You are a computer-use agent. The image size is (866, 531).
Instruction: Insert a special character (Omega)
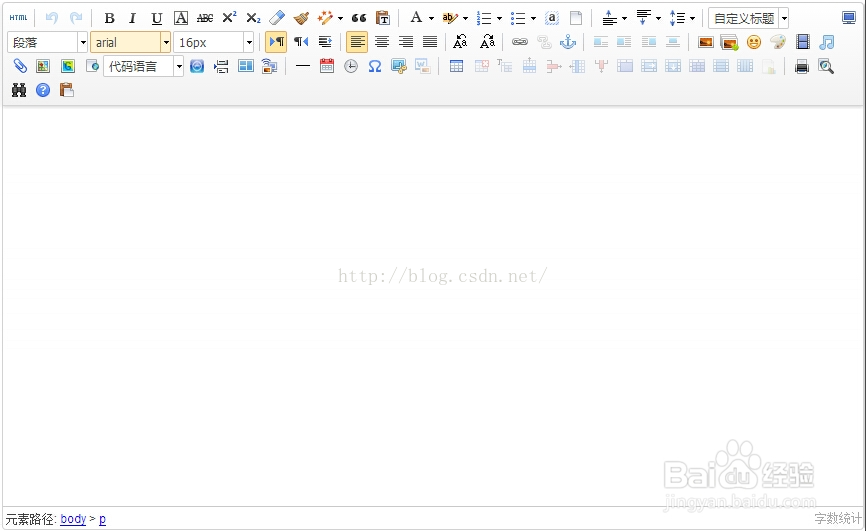point(374,66)
